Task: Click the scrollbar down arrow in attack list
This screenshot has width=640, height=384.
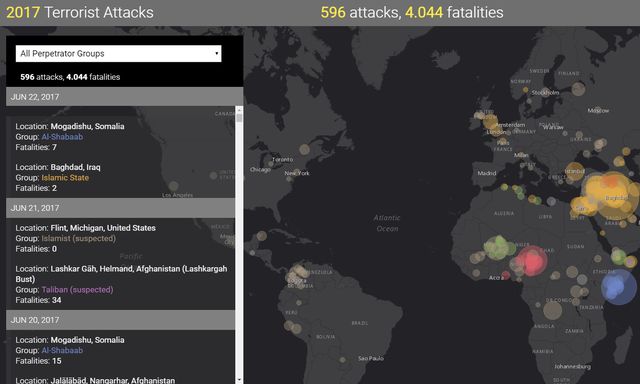Action: (x=239, y=380)
